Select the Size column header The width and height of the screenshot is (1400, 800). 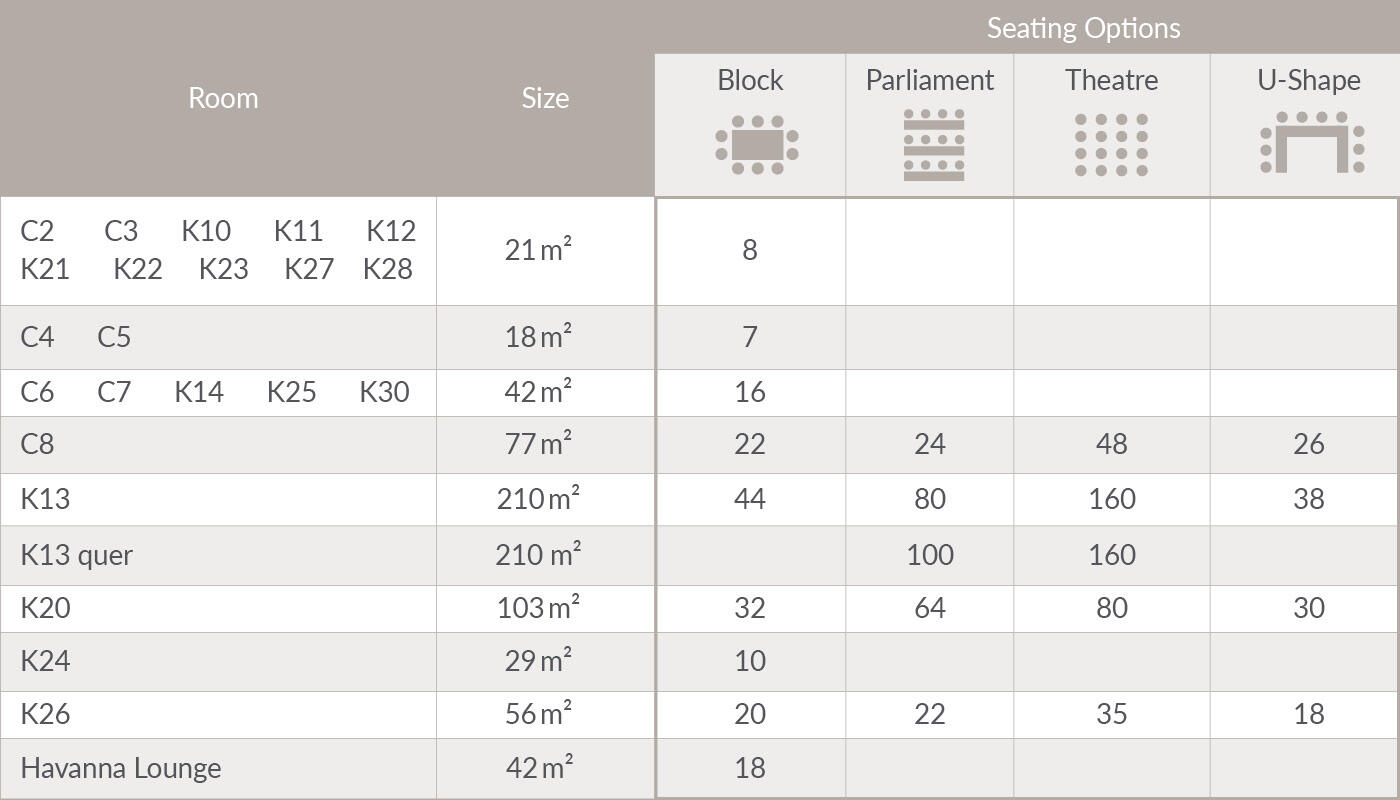click(545, 98)
